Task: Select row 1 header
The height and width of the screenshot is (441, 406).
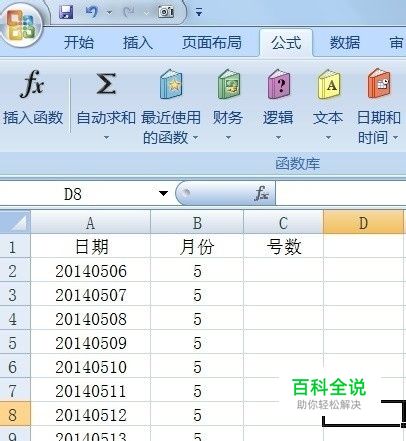Action: (15, 247)
